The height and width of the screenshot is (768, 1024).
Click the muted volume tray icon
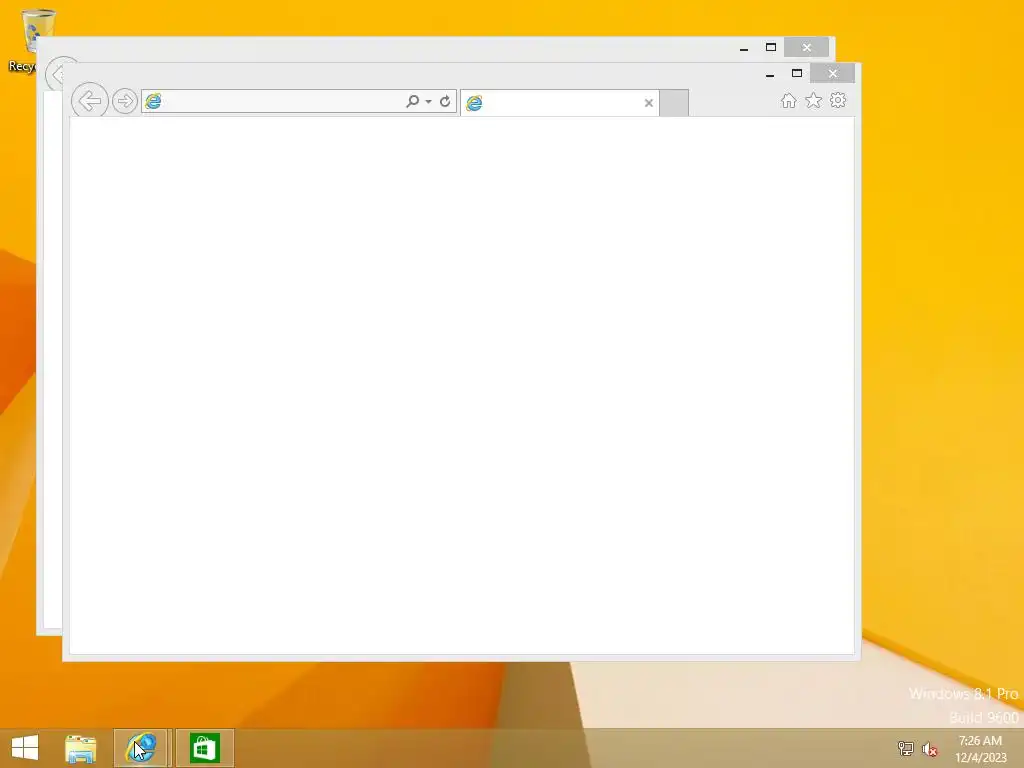pos(930,749)
